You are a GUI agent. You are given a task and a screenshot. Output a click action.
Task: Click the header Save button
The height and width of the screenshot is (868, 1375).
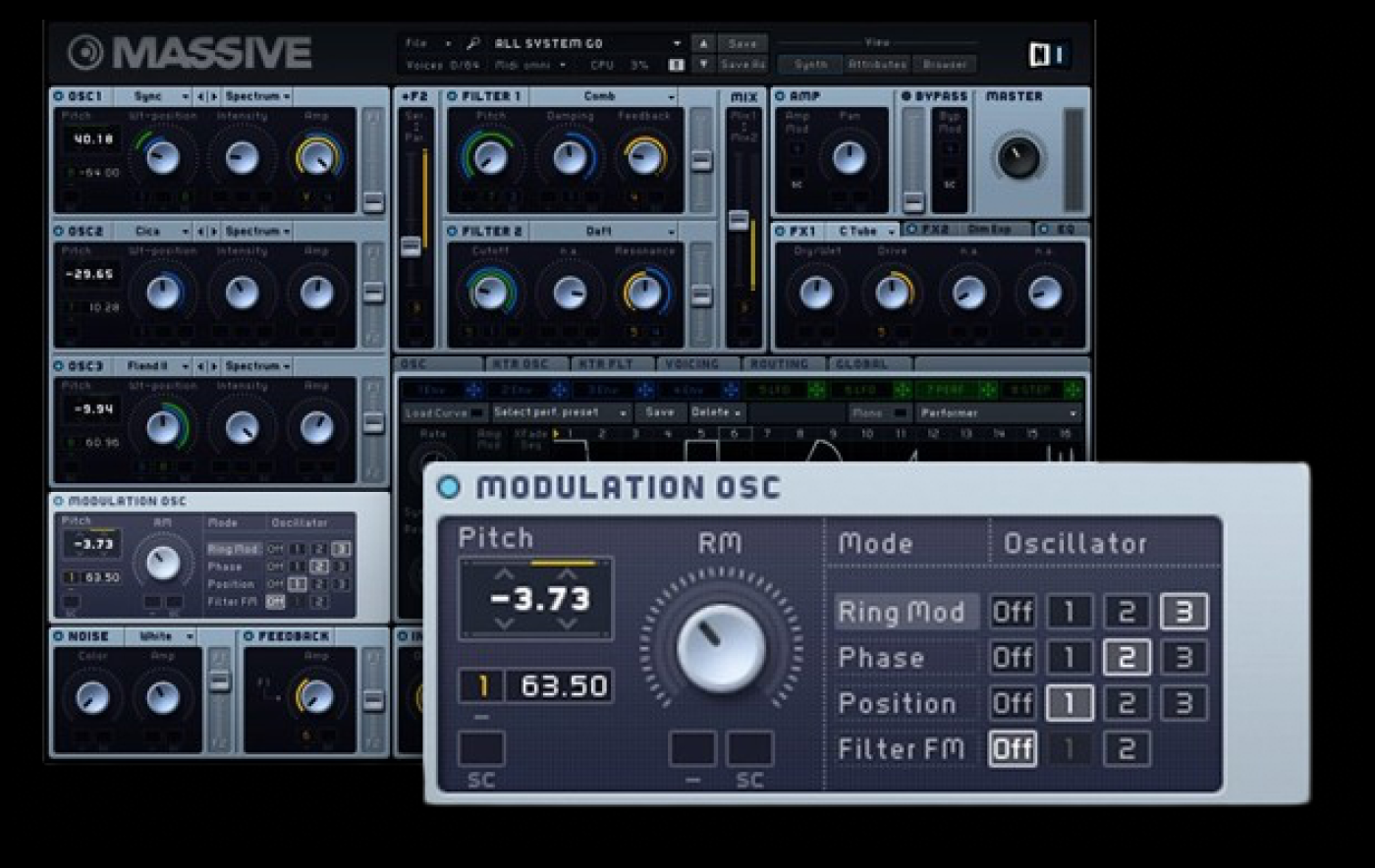743,44
